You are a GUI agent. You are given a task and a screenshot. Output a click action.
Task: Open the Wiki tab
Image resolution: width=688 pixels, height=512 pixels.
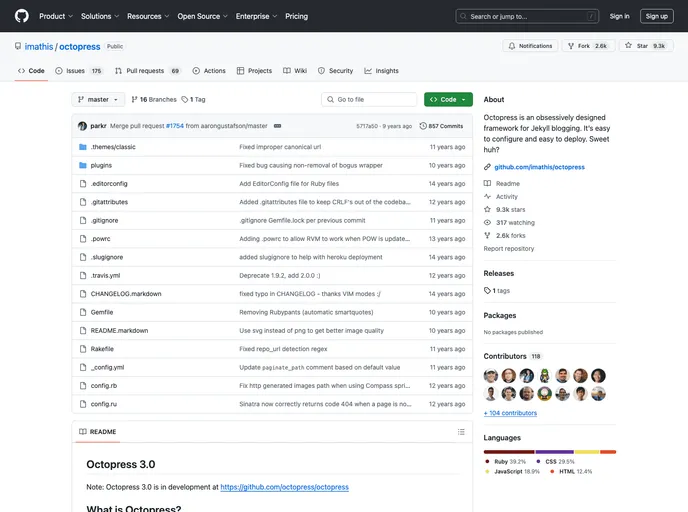pyautogui.click(x=295, y=71)
